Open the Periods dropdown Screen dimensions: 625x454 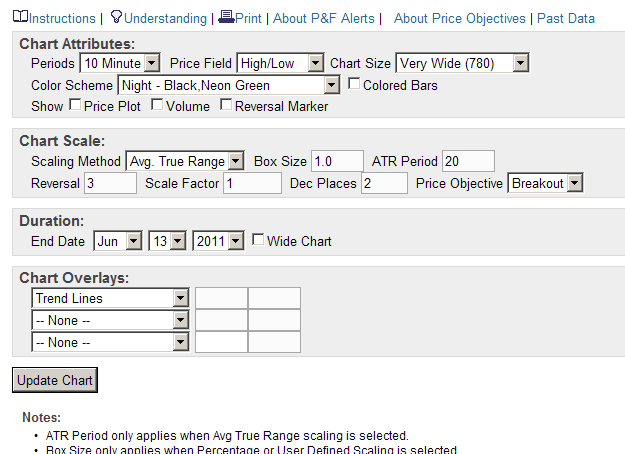[120, 63]
